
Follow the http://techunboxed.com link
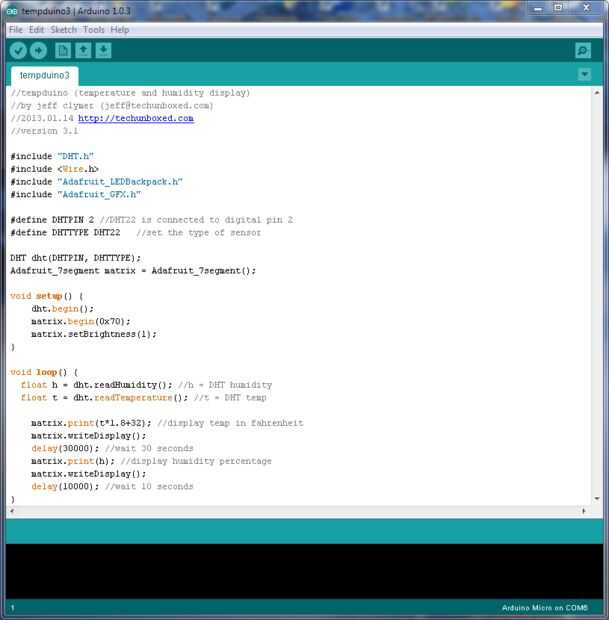(136, 118)
